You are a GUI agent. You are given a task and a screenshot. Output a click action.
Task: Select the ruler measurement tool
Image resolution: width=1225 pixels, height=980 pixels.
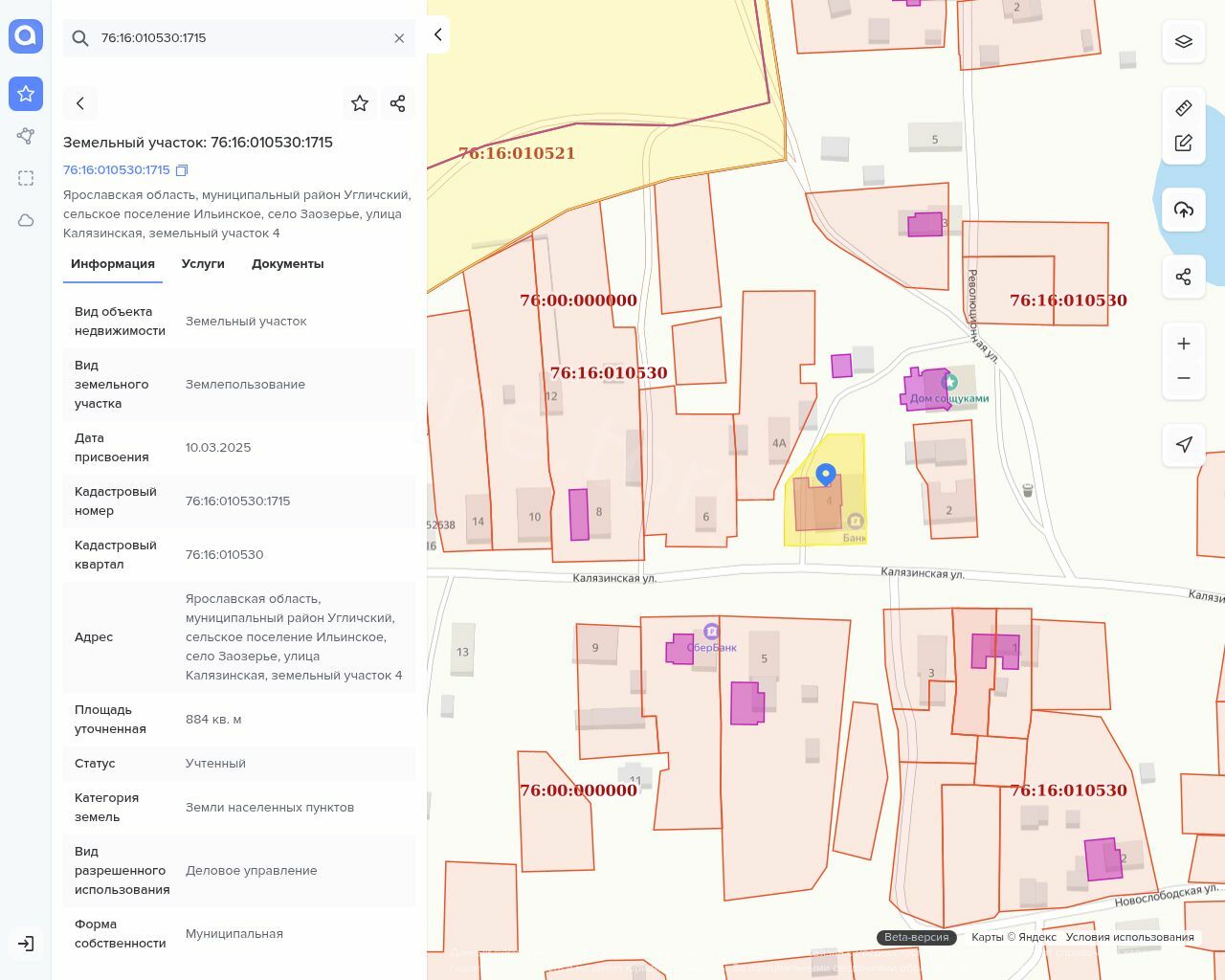[x=1184, y=108]
